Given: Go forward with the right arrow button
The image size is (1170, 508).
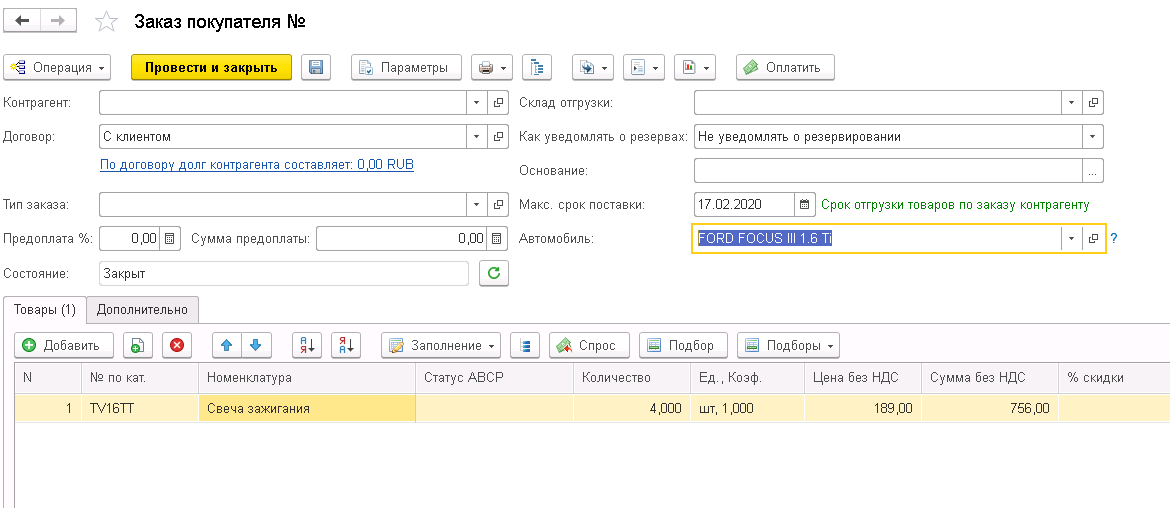Looking at the screenshot, I should pyautogui.click(x=58, y=21).
